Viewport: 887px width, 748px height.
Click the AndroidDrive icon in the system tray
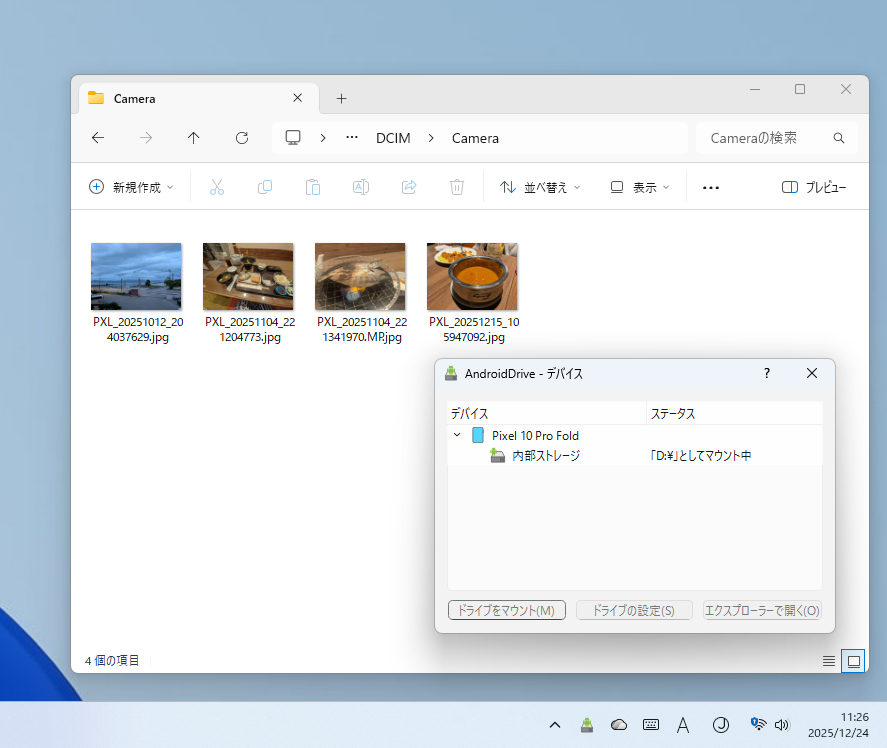pyautogui.click(x=587, y=724)
